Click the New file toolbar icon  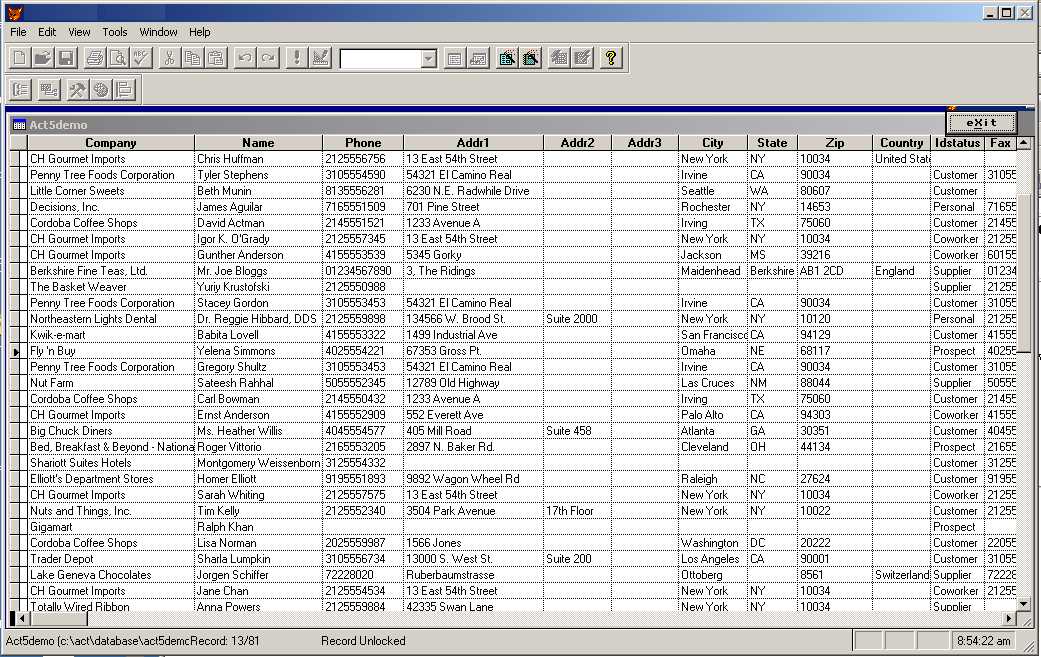[x=20, y=58]
